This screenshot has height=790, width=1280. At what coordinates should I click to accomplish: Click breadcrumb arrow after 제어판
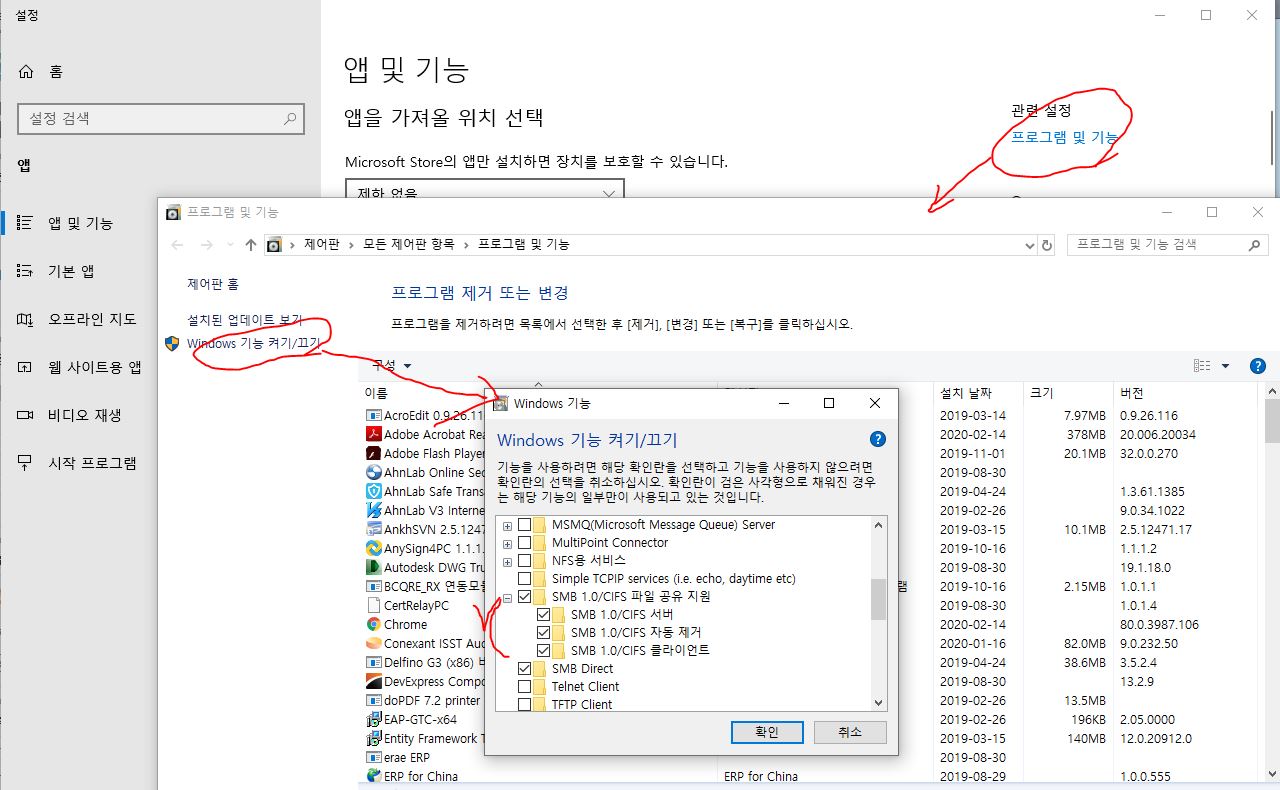pos(350,244)
